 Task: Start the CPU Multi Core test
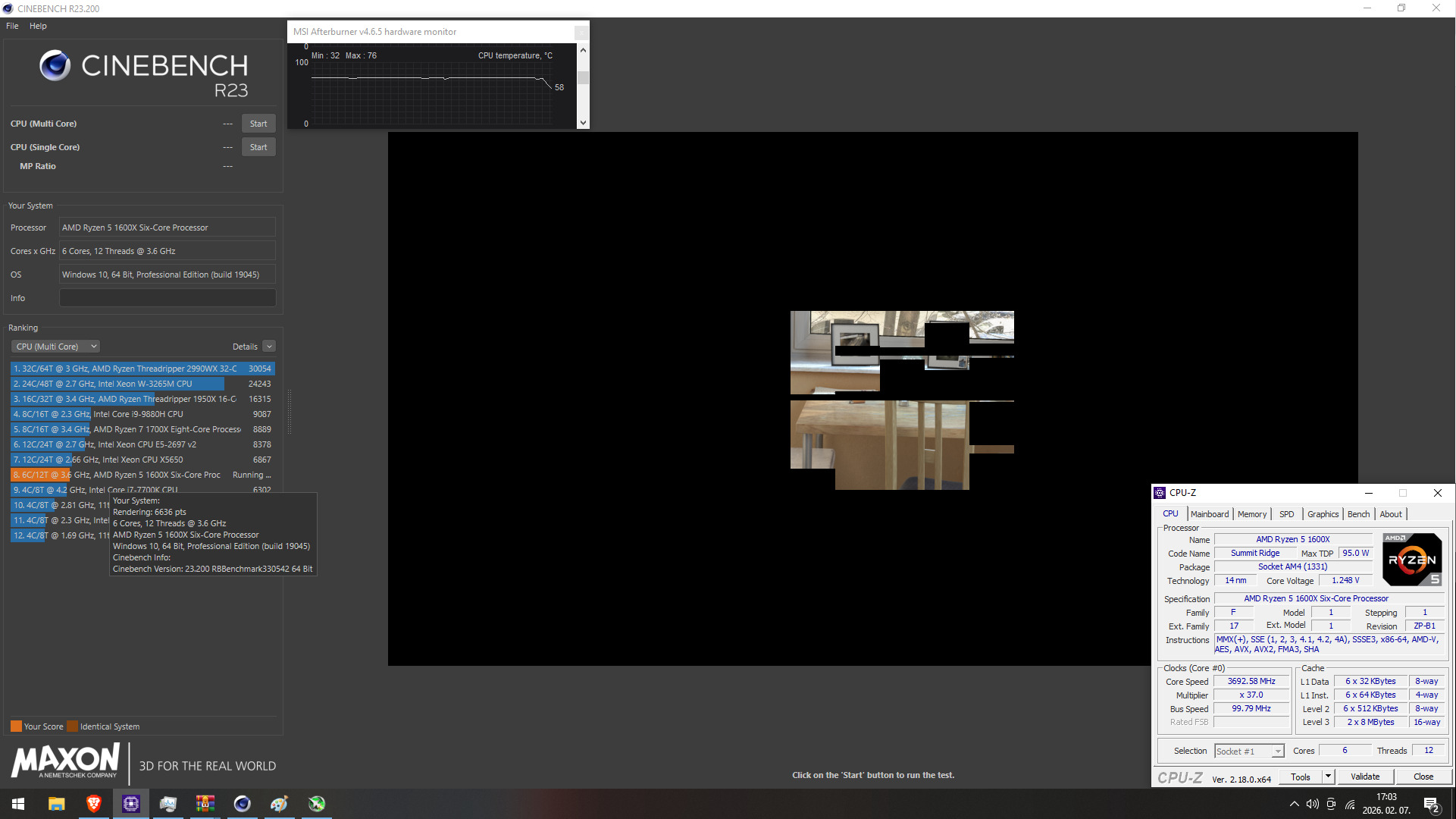[x=258, y=124]
